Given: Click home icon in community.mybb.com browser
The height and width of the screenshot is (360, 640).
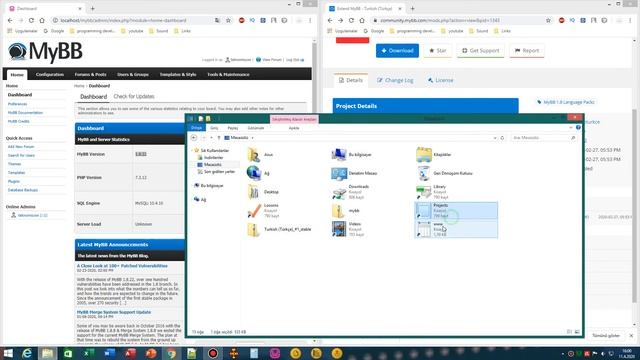Looking at the screenshot, I should tap(362, 20).
